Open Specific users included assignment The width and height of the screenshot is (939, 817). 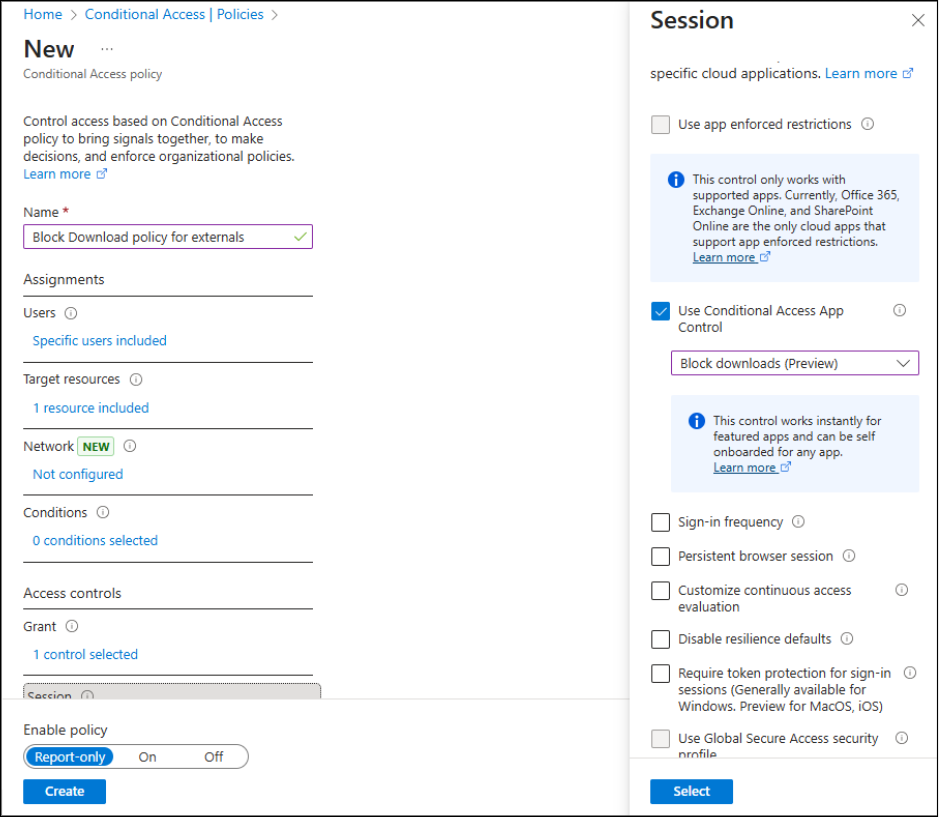point(99,341)
